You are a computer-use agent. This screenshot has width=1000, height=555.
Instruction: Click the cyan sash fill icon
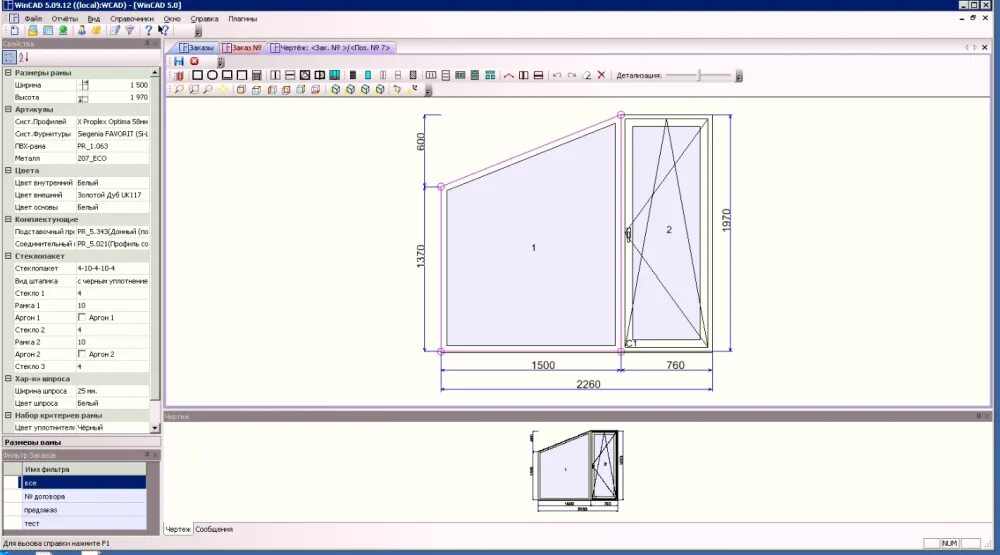click(368, 75)
